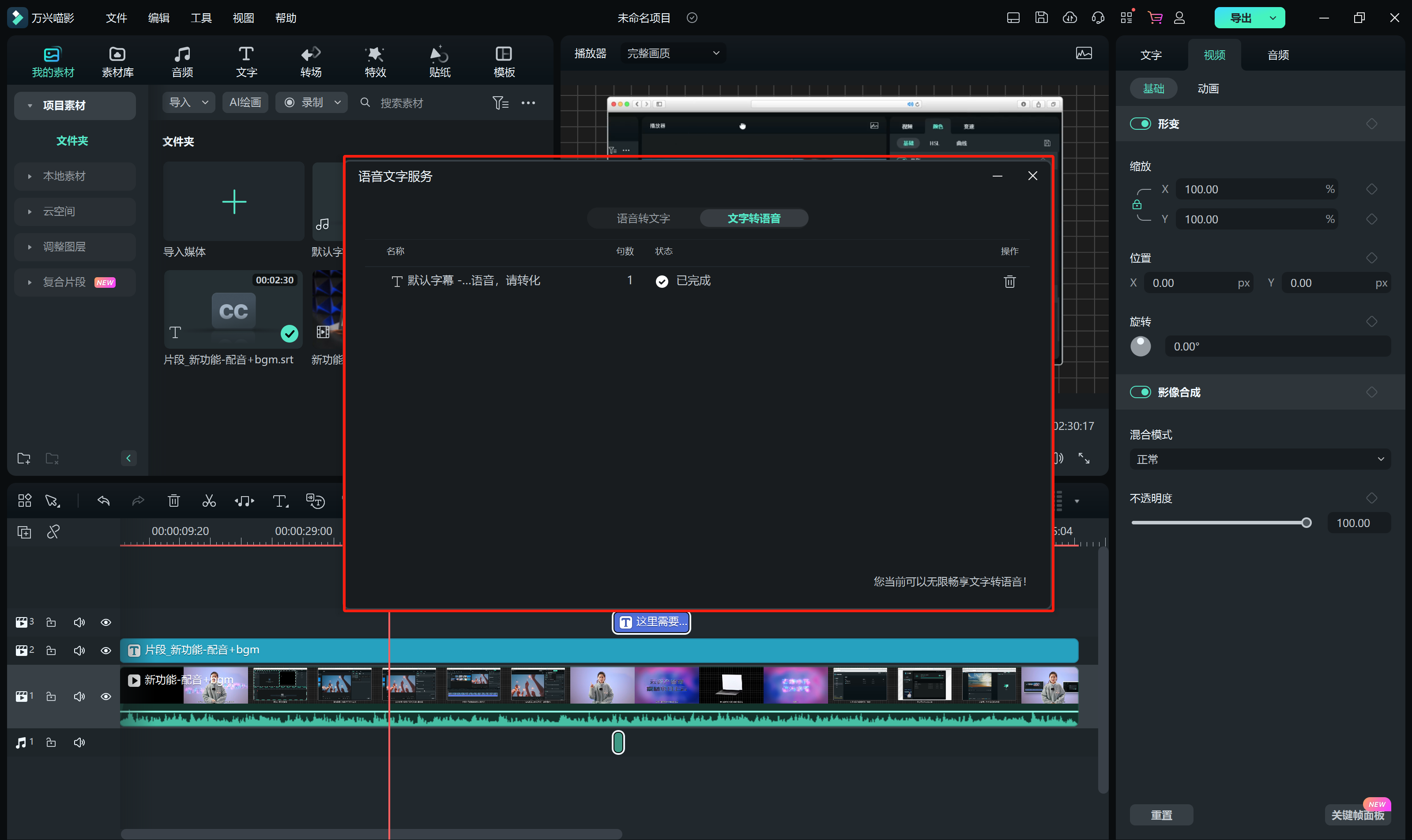The height and width of the screenshot is (840, 1412).
Task: Click the scissors split tool in timeline toolbar
Action: click(209, 501)
